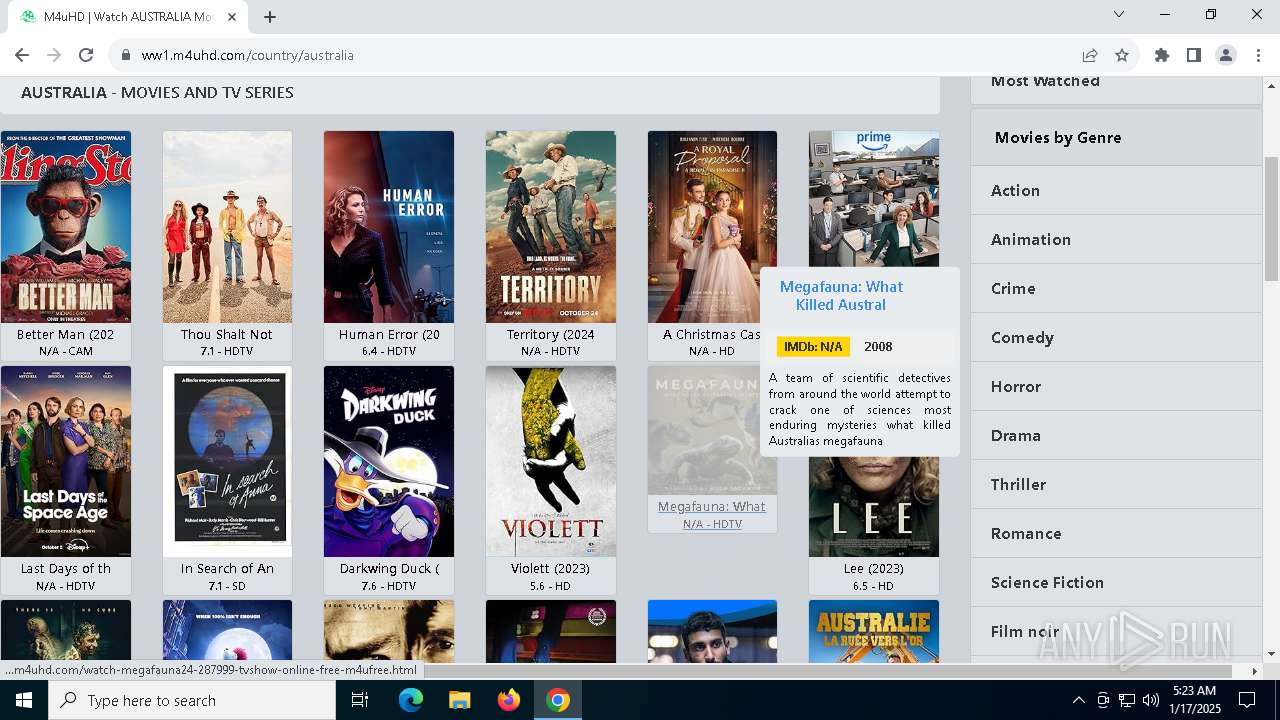The height and width of the screenshot is (720, 1280).
Task: Click the 'Megafauna: What' link under poster
Action: [712, 506]
